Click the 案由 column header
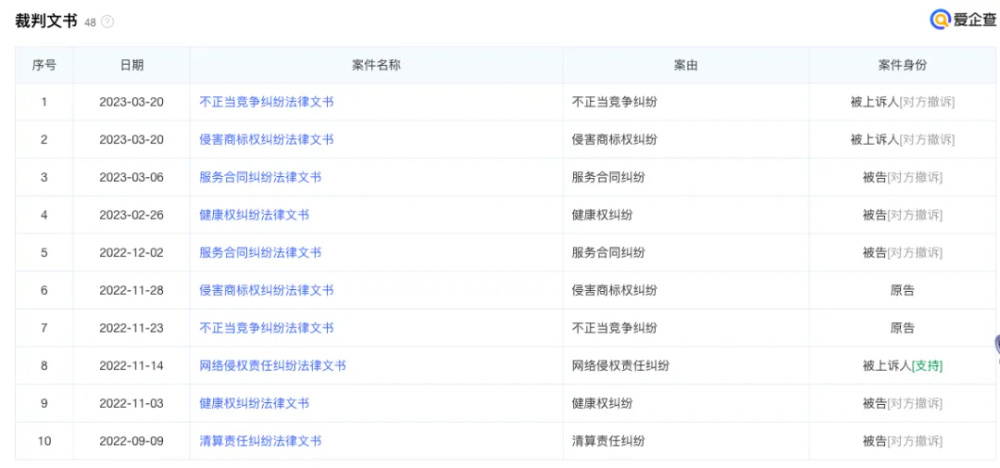This screenshot has height=468, width=1000. tap(685, 65)
